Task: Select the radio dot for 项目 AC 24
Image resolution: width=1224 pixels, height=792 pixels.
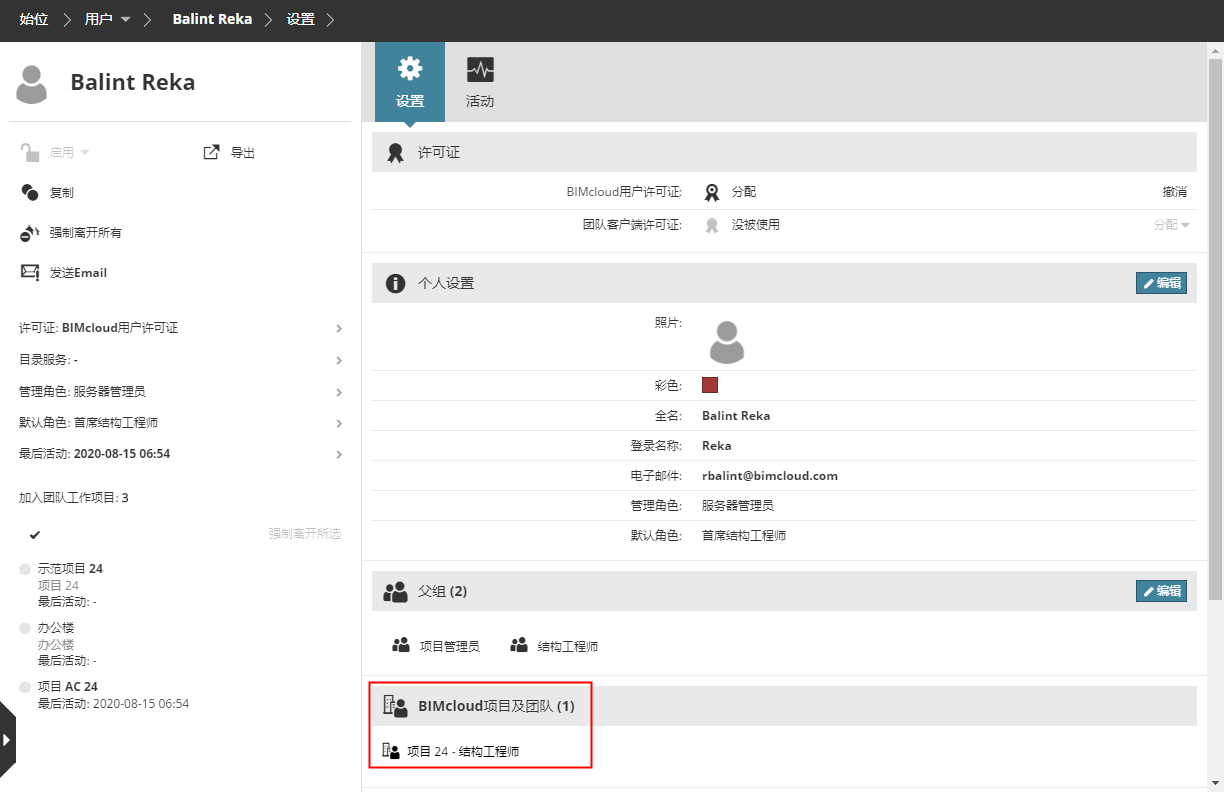Action: coord(25,687)
